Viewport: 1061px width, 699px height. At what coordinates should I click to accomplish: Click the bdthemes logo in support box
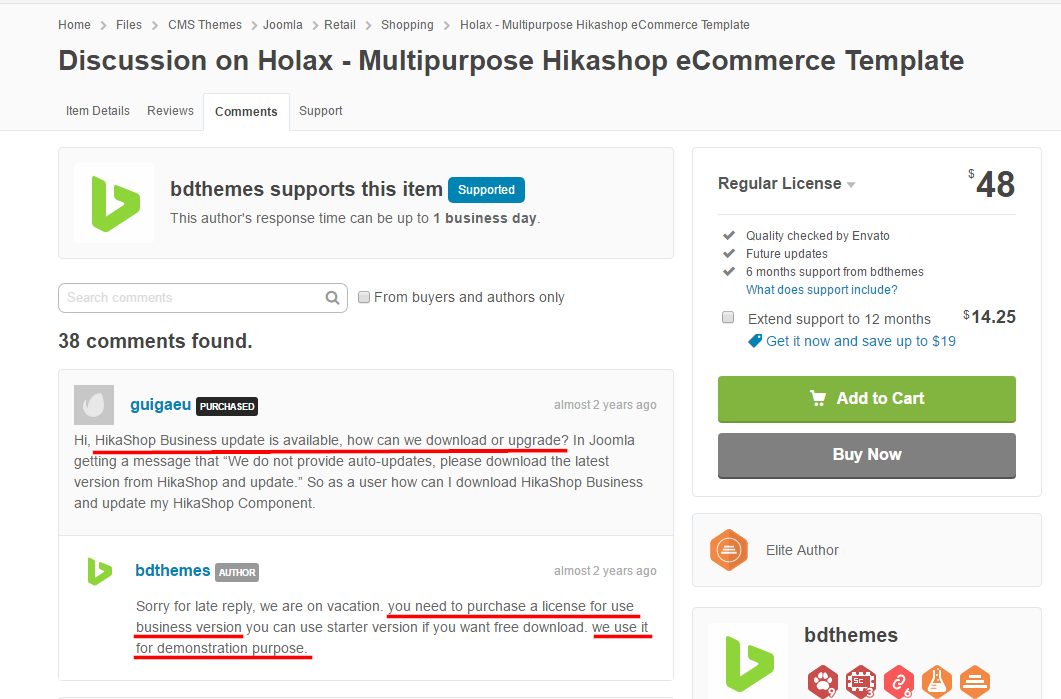[x=114, y=203]
